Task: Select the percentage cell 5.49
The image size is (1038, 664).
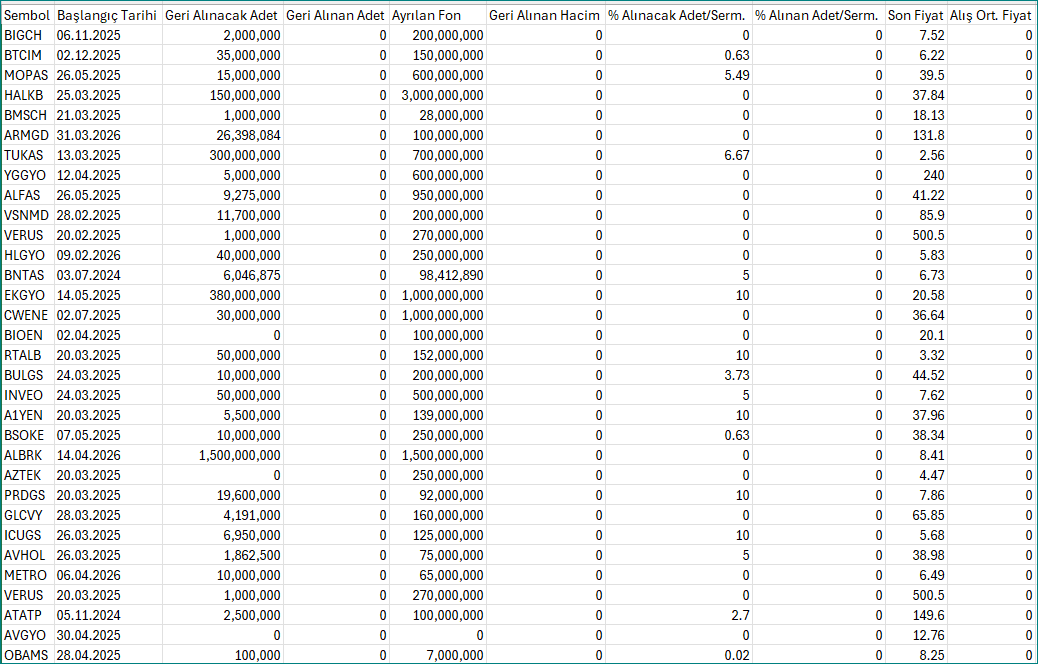Action: [679, 75]
